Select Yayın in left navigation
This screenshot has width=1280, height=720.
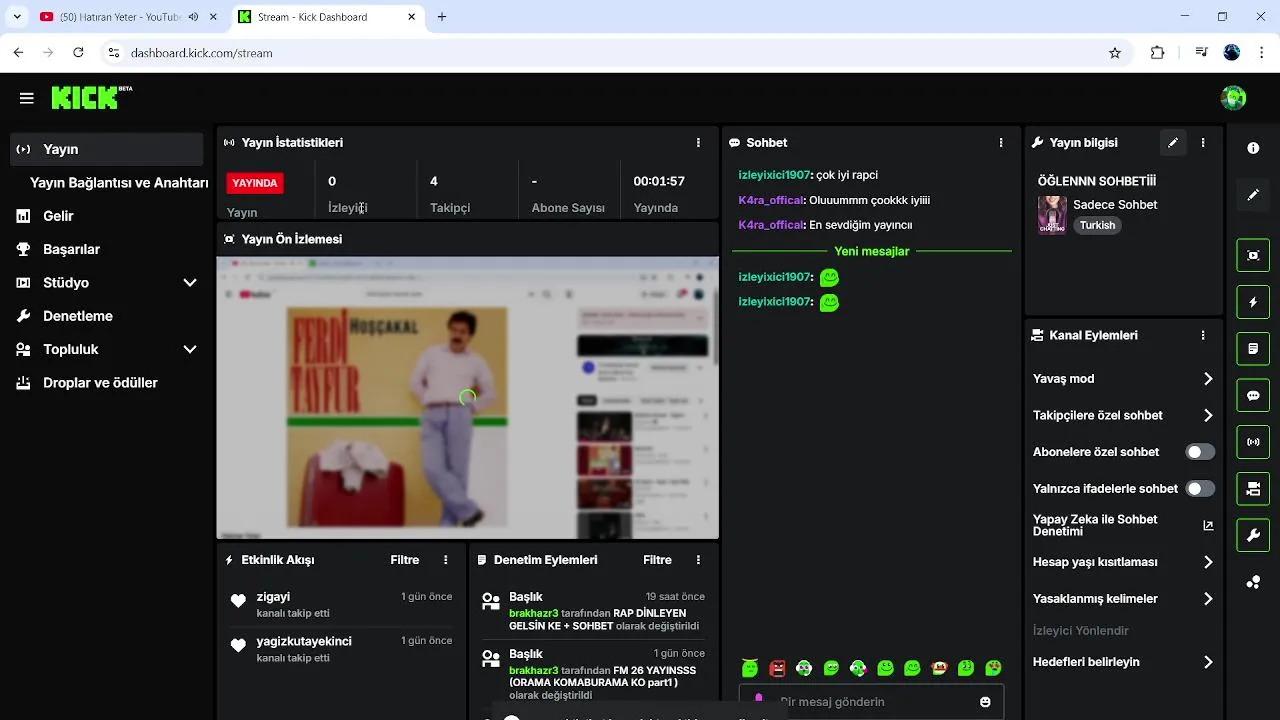point(107,149)
